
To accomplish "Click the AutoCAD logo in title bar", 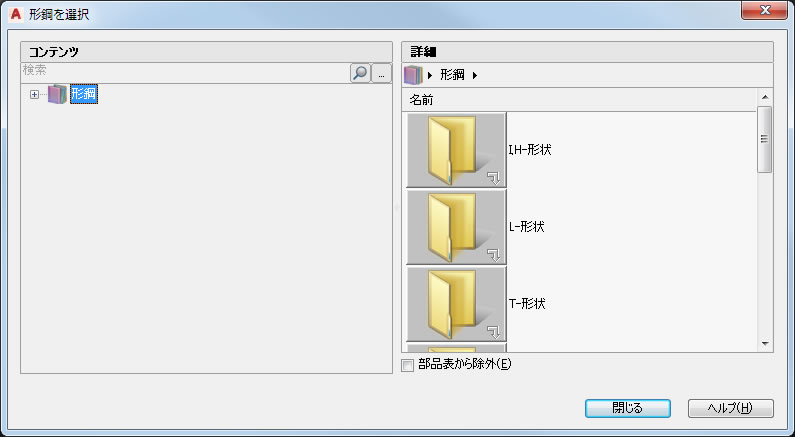I will click(x=16, y=14).
